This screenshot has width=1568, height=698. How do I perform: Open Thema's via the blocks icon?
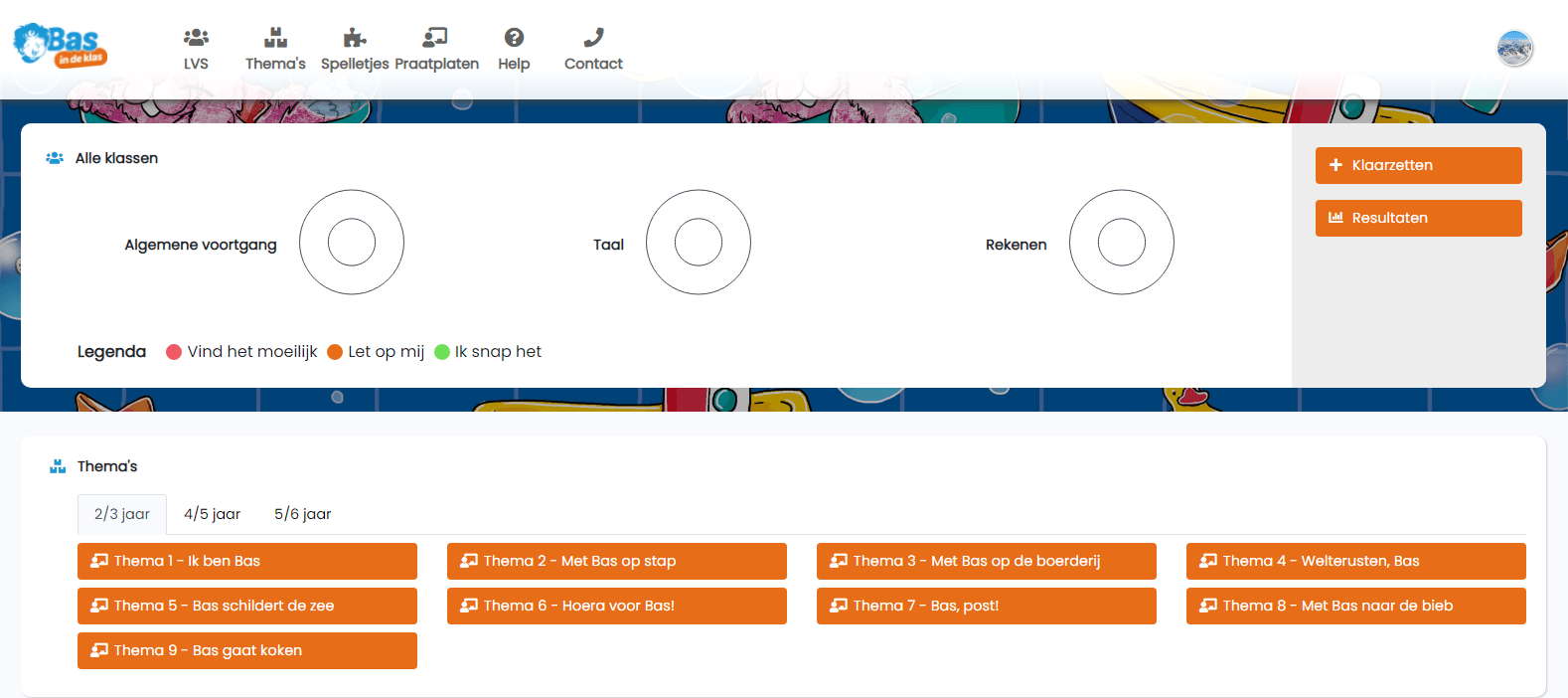[275, 38]
